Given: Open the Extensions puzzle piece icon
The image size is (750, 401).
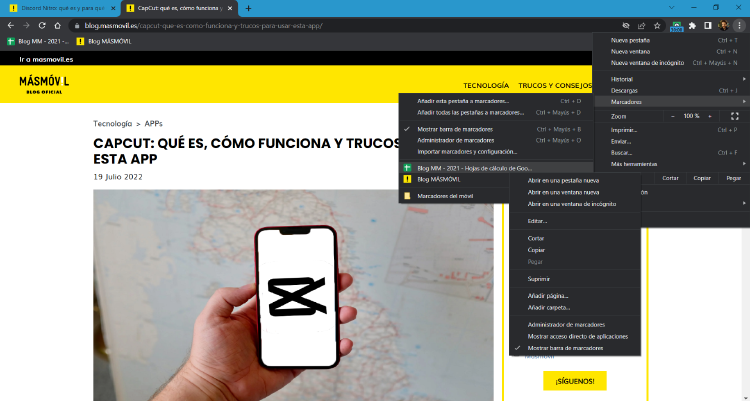Looking at the screenshot, I should click(x=692, y=25).
